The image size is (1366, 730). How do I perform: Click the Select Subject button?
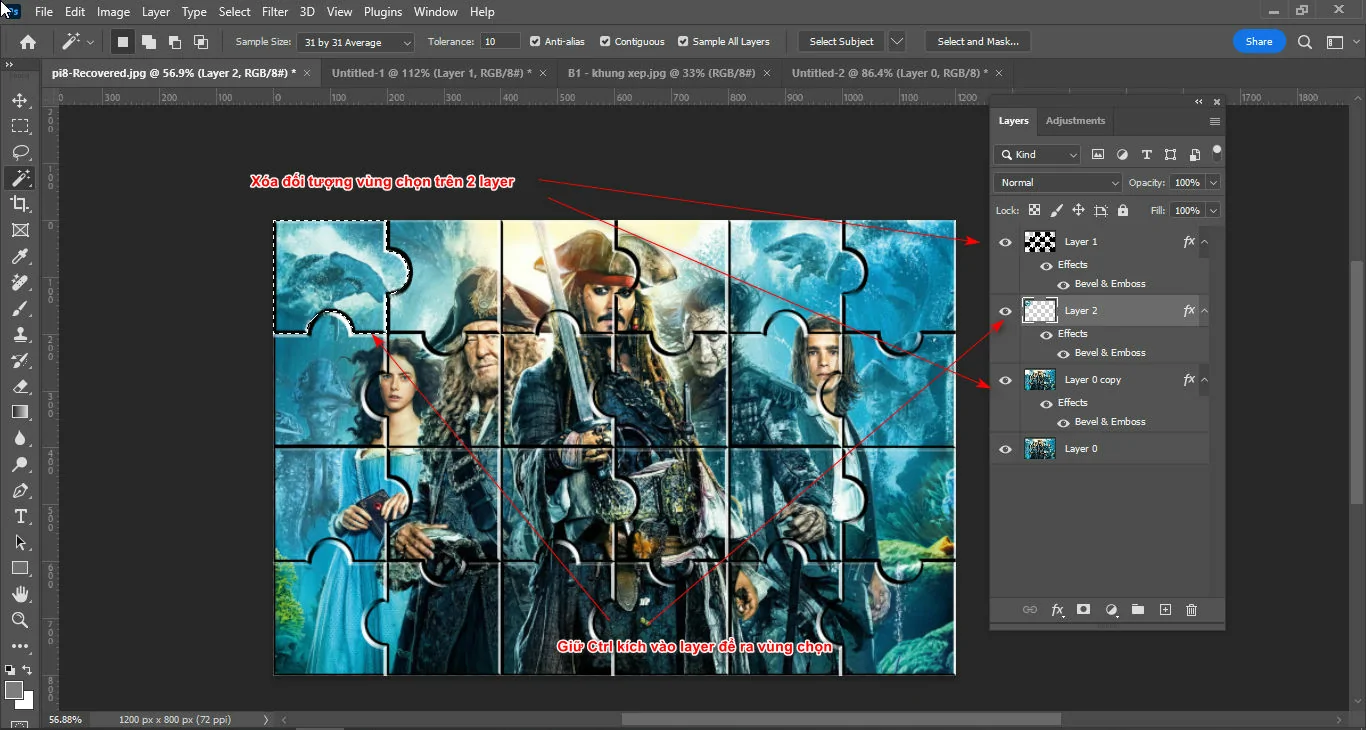pos(841,41)
